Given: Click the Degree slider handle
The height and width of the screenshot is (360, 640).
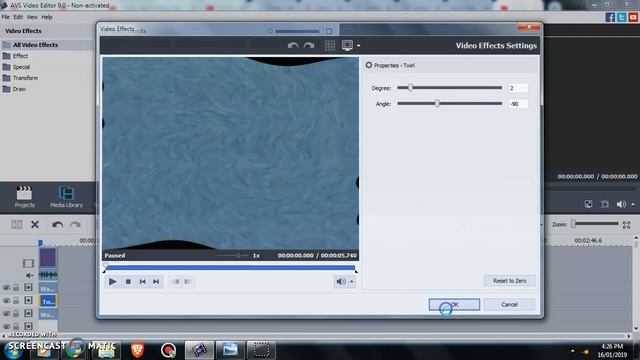Looking at the screenshot, I should coord(410,87).
